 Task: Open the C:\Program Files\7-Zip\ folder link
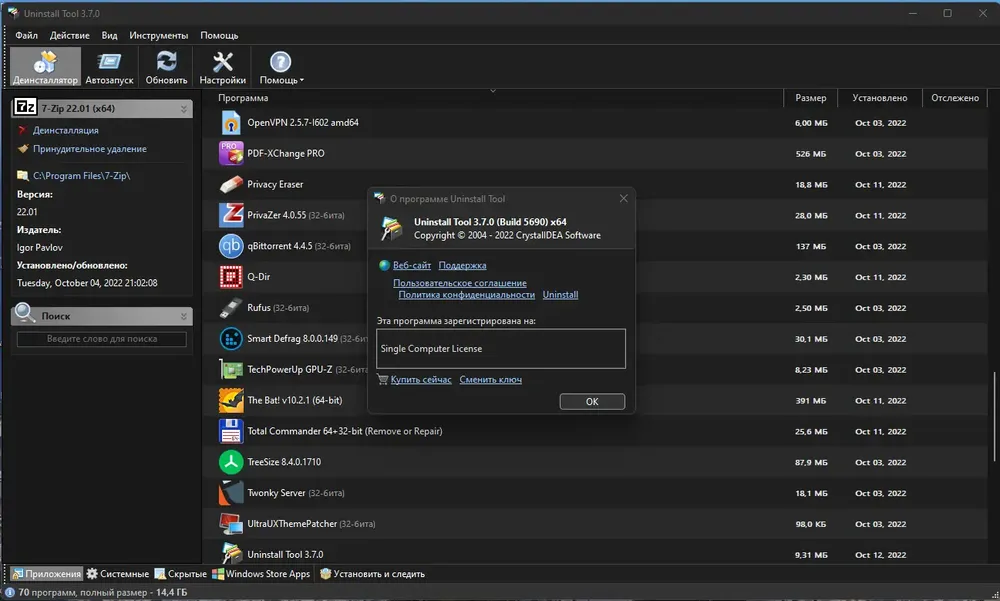(82, 175)
